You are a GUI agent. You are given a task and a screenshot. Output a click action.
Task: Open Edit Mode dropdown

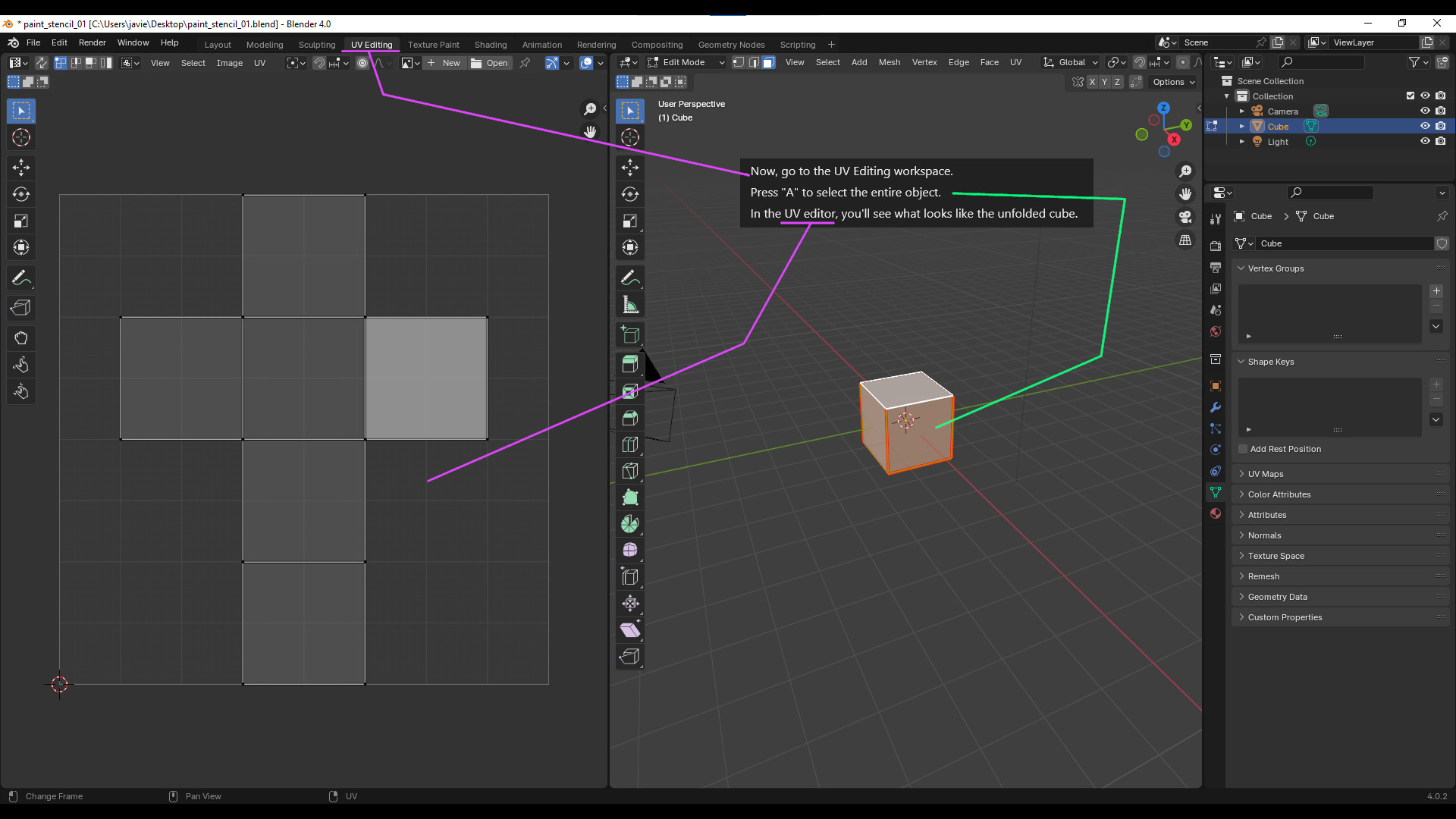pyautogui.click(x=686, y=62)
